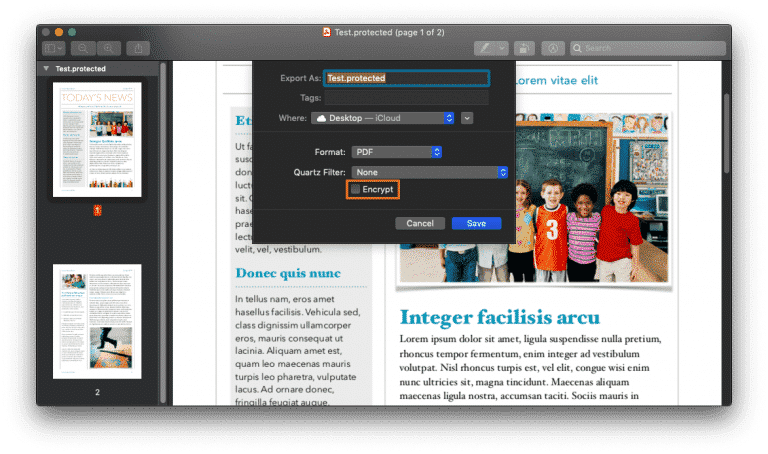The image size is (768, 454).
Task: Select the highlight pen tool
Action: [x=485, y=48]
